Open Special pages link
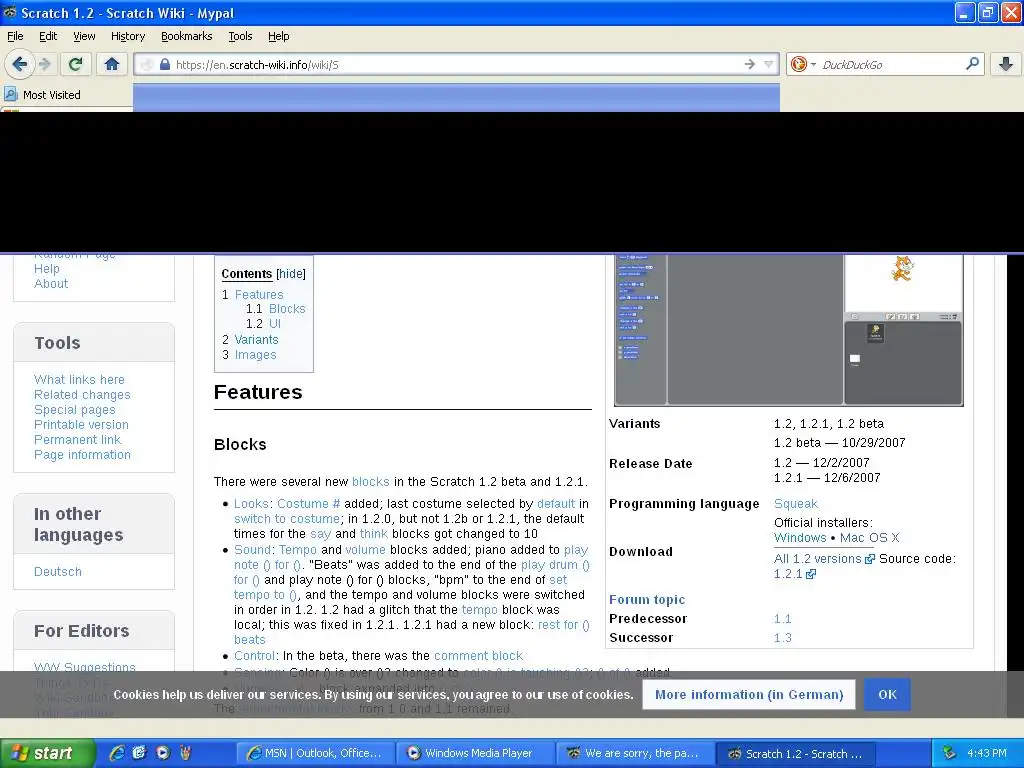The width and height of the screenshot is (1024, 768). 74,409
